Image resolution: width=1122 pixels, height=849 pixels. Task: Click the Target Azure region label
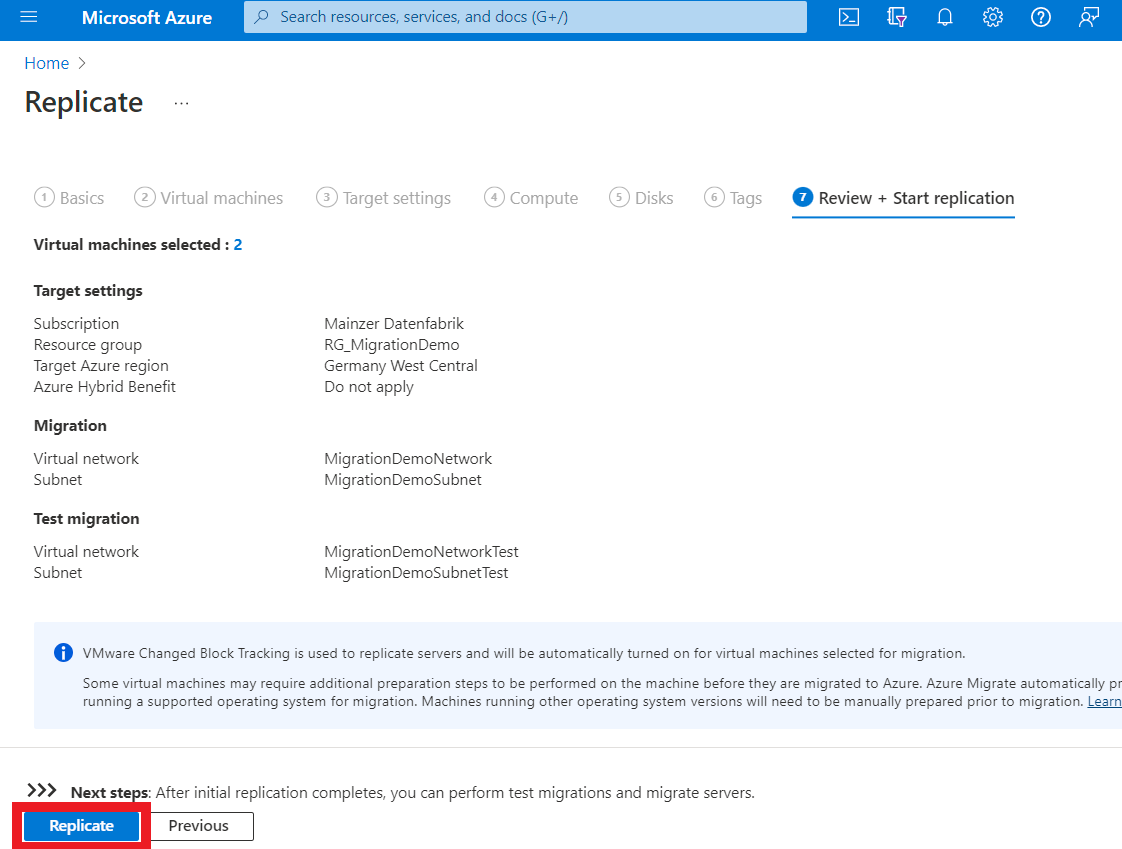[x=101, y=366]
